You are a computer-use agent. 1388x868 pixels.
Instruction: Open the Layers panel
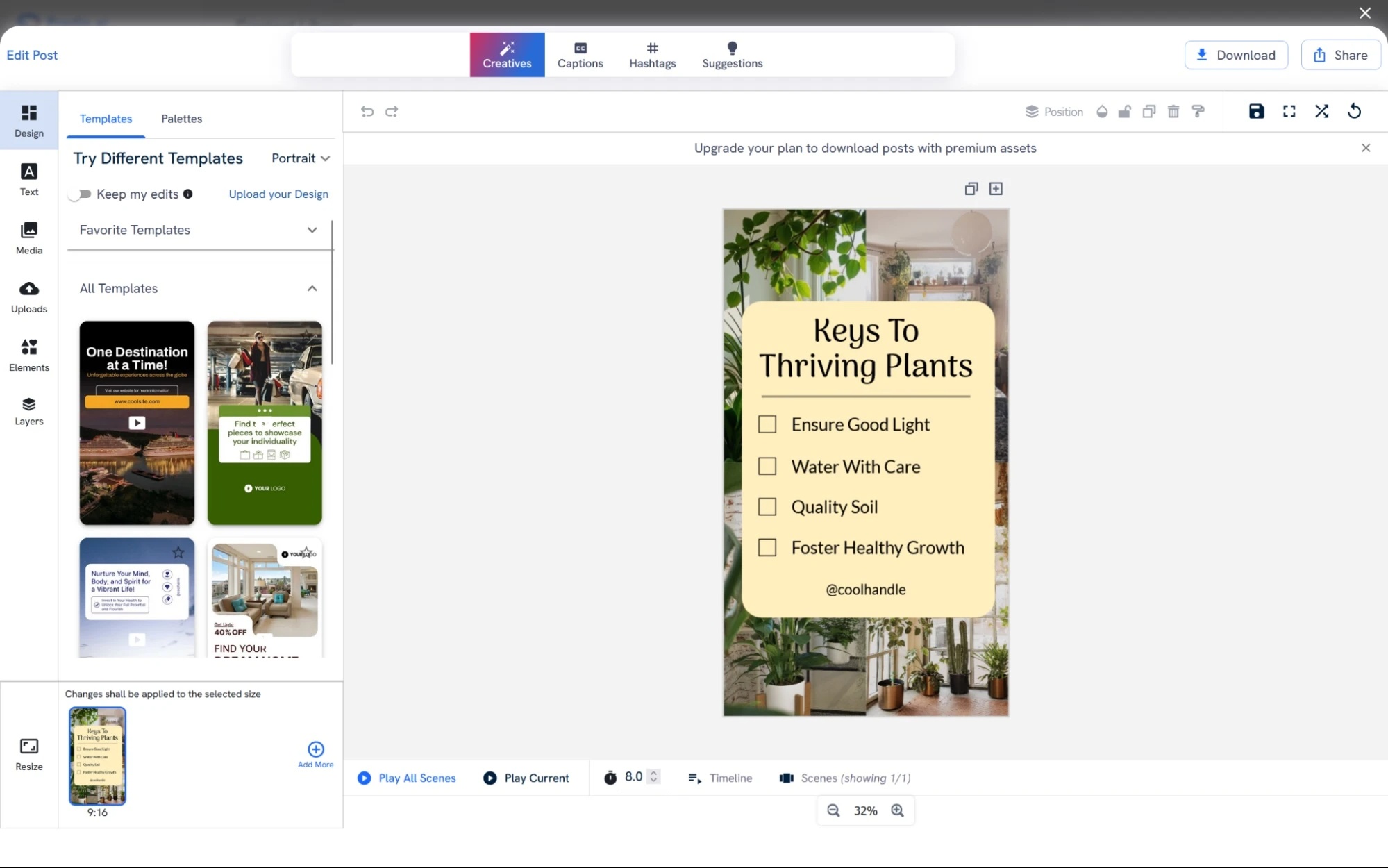tap(28, 412)
